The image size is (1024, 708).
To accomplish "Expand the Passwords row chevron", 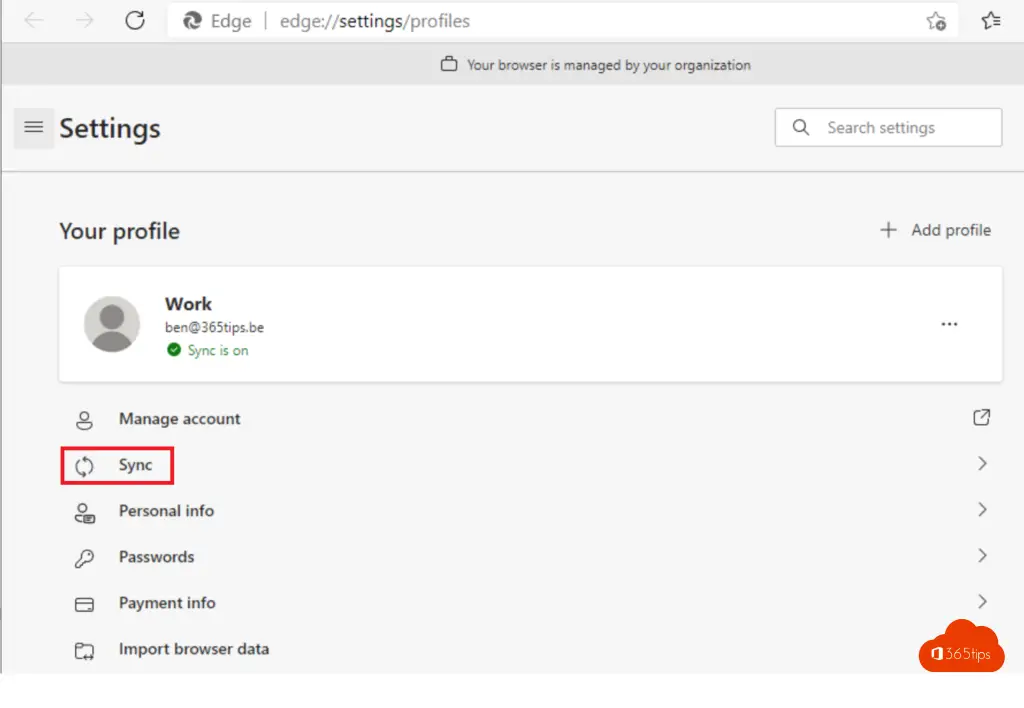I will 982,556.
